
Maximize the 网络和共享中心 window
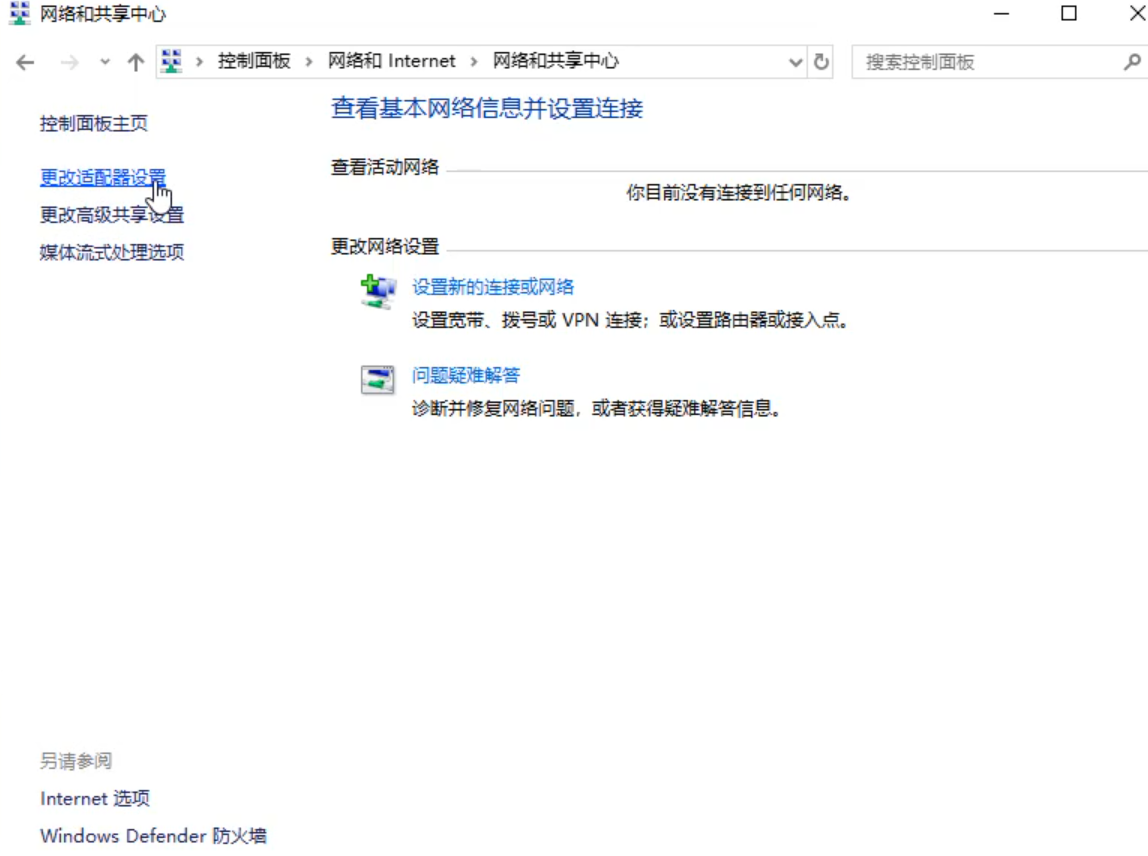(1069, 13)
